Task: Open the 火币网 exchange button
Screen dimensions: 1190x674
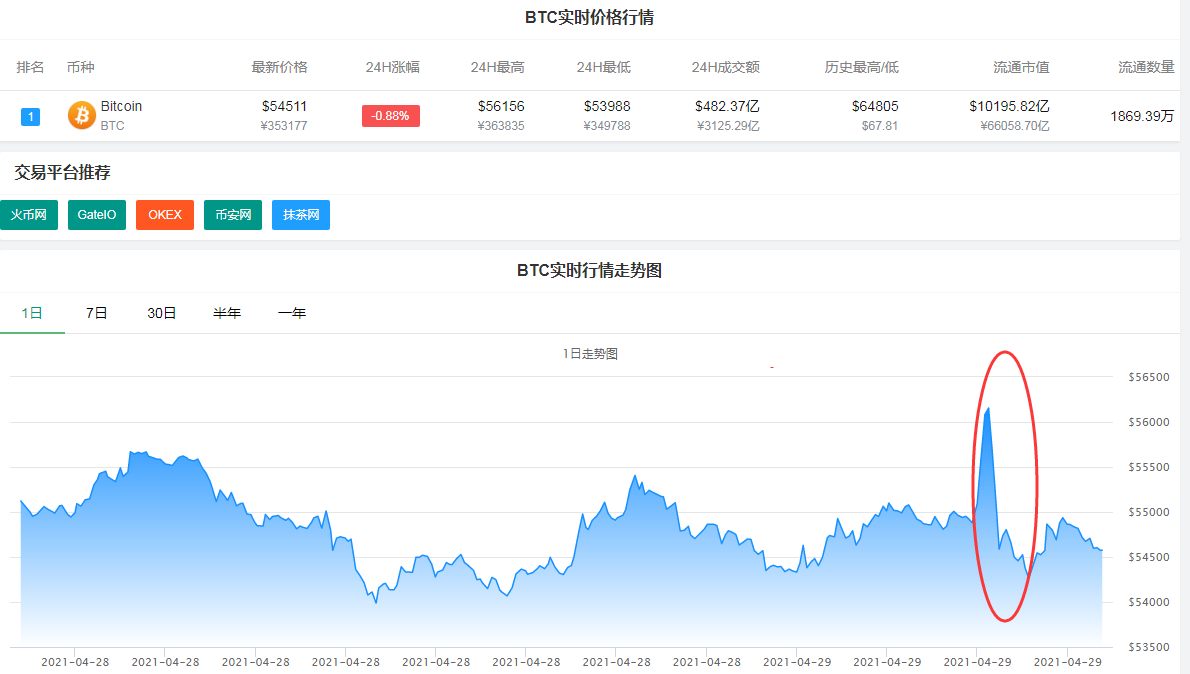Action: click(x=29, y=215)
